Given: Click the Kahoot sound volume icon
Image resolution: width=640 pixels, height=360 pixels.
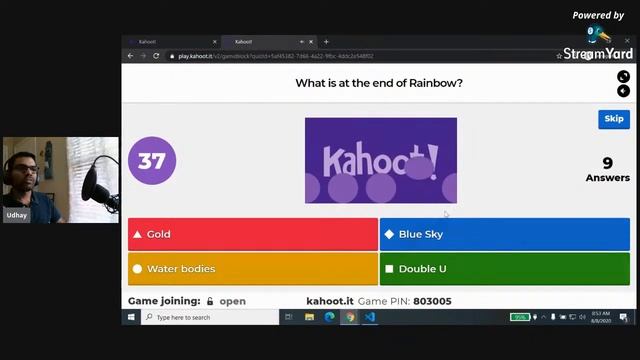Looking at the screenshot, I should coord(623,91).
